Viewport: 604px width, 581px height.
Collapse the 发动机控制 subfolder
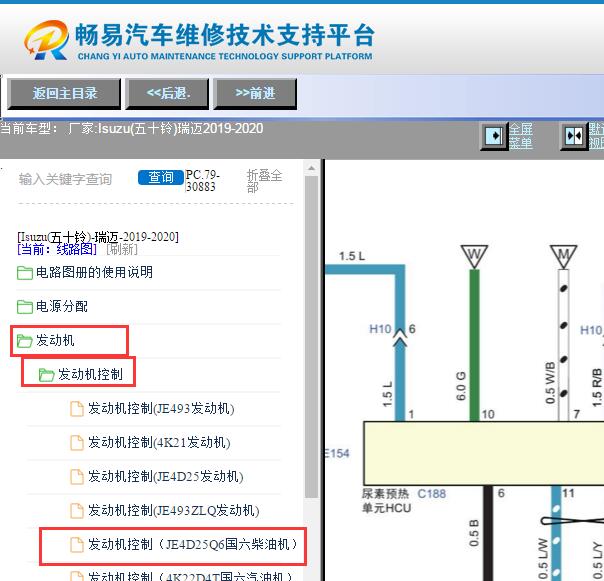90,374
